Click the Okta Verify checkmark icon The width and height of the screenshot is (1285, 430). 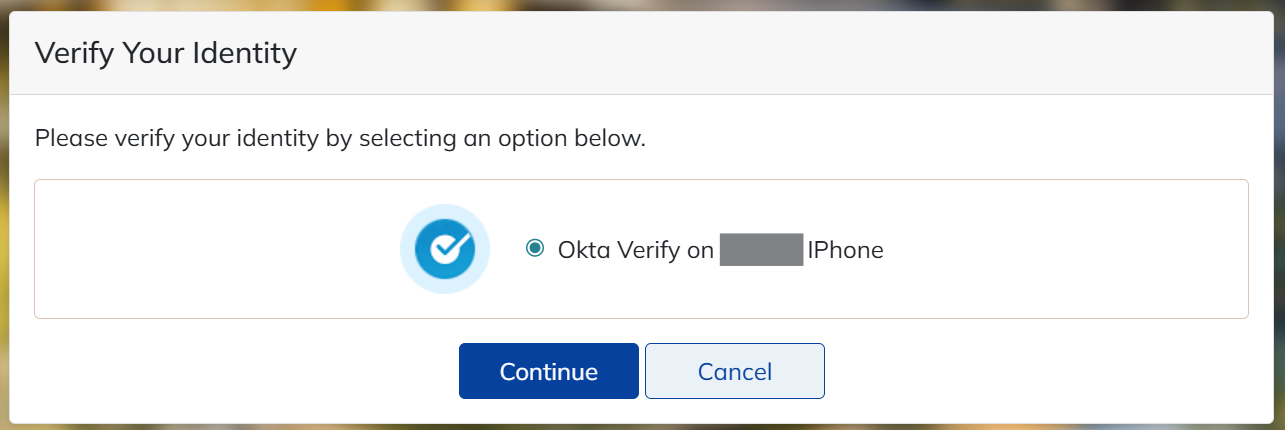click(x=445, y=249)
